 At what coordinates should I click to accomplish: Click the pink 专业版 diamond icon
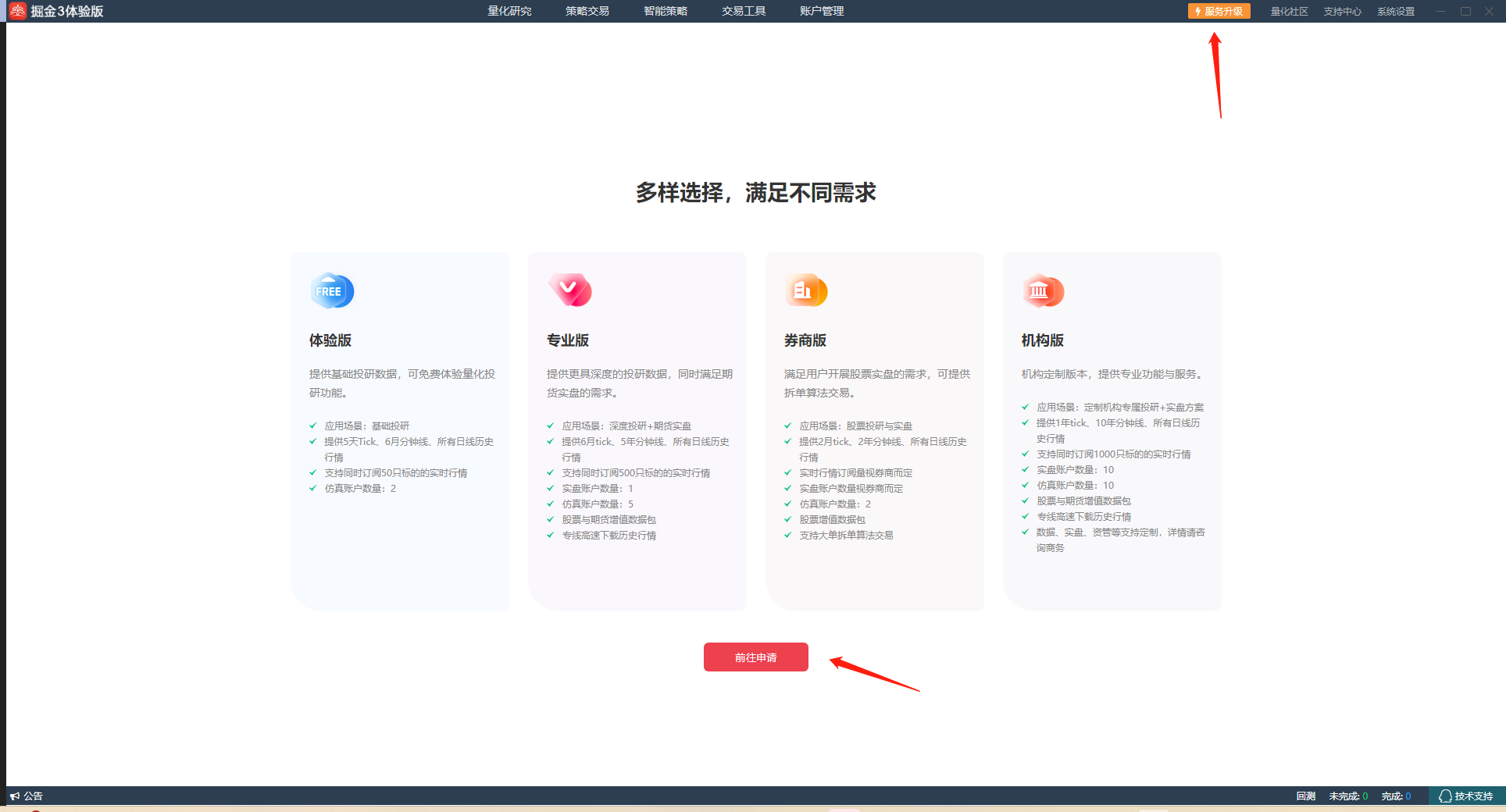570,290
